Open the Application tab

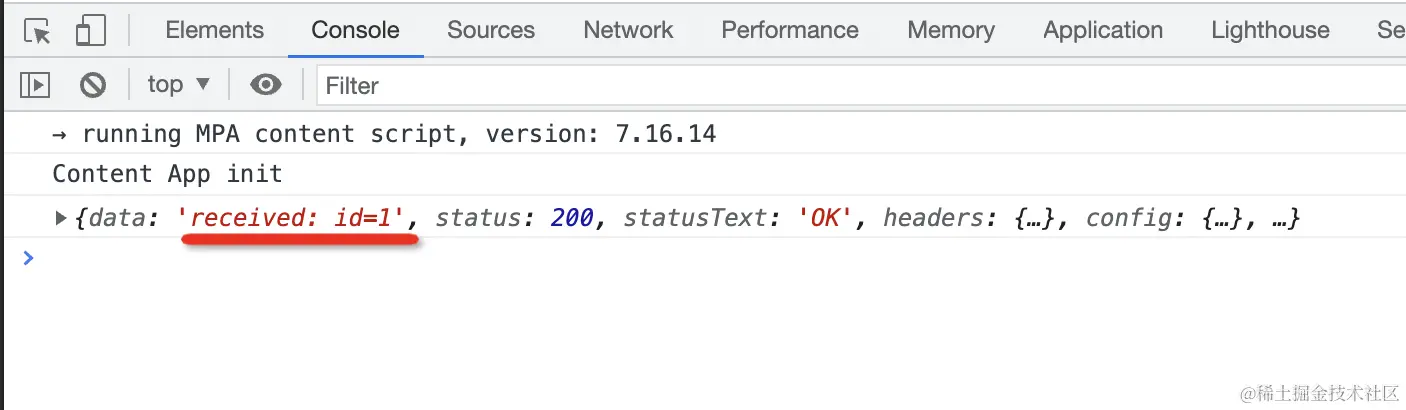[x=1102, y=31]
